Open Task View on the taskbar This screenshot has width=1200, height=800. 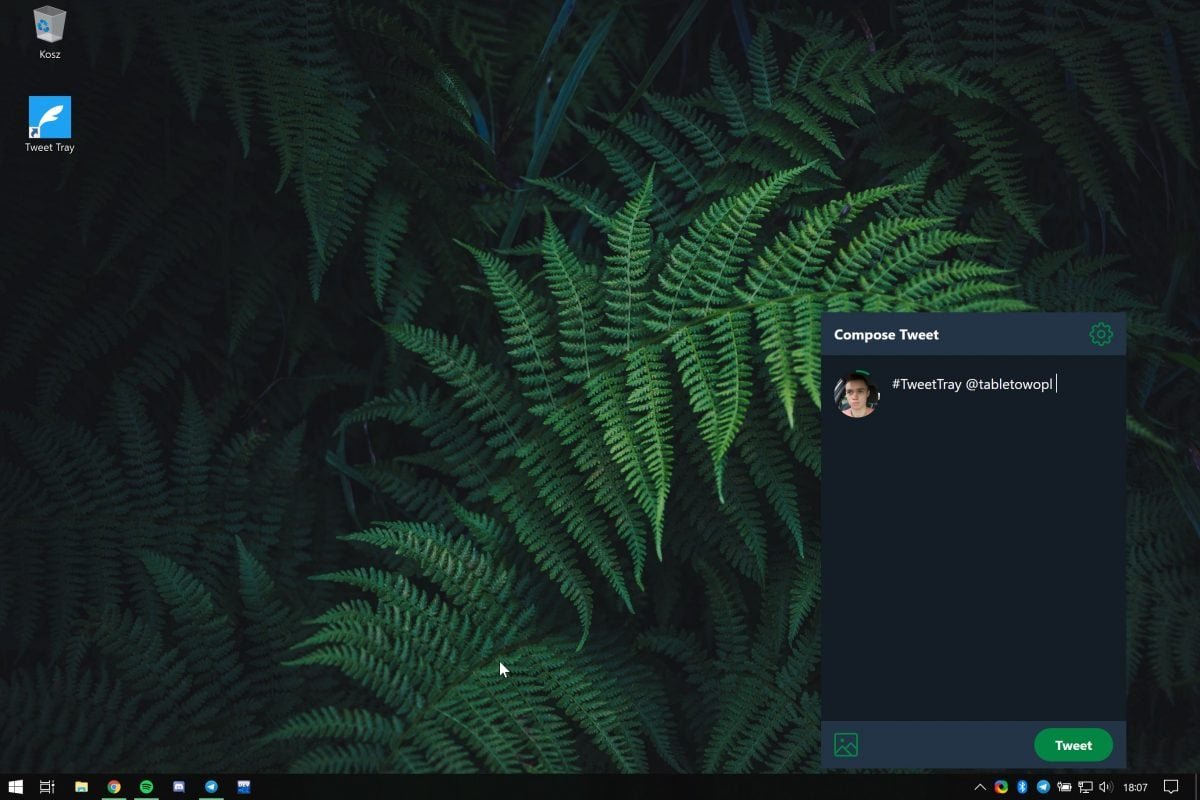47,787
